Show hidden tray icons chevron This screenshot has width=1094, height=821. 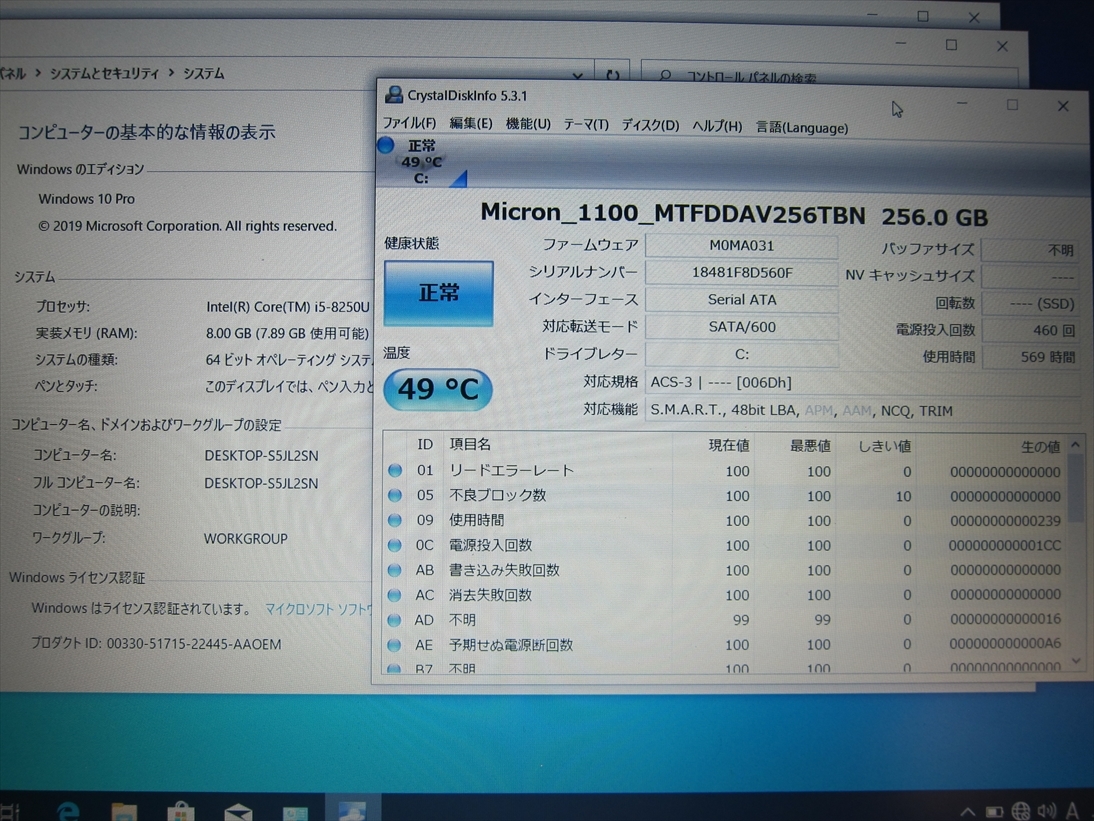pyautogui.click(x=968, y=811)
